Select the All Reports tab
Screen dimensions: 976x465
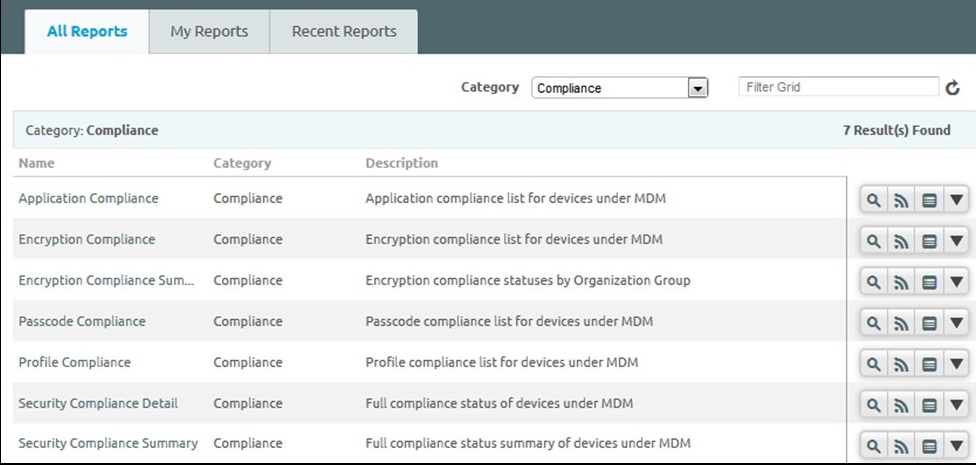coord(87,31)
